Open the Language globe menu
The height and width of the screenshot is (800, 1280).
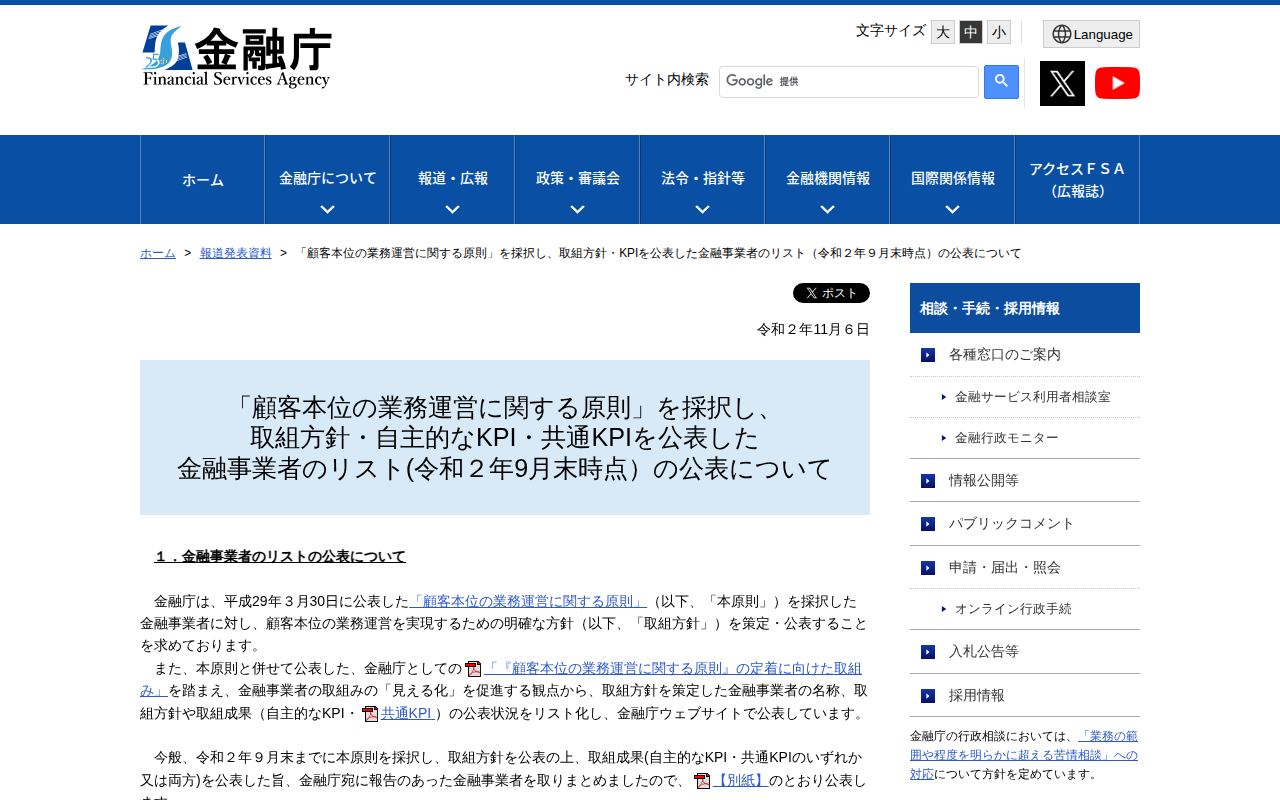pyautogui.click(x=1090, y=33)
